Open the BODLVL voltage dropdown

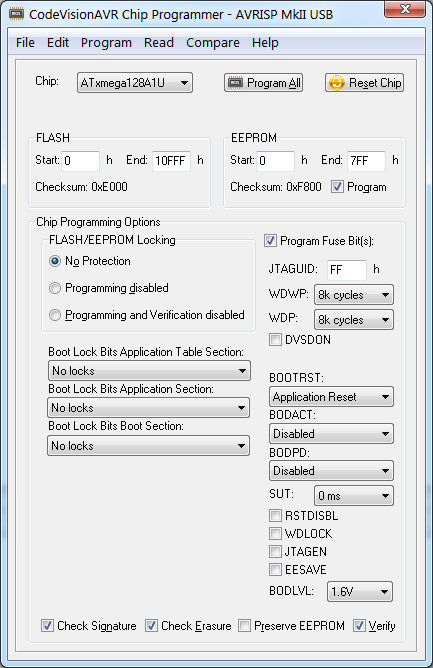pos(360,592)
